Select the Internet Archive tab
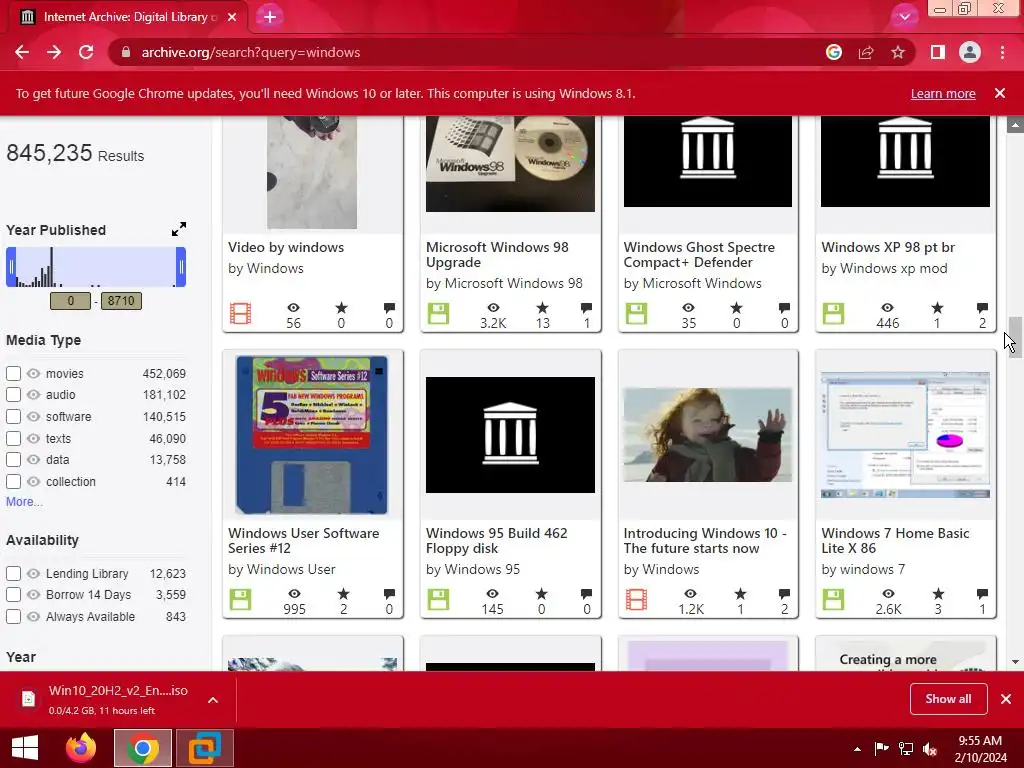The width and height of the screenshot is (1024, 768). (128, 17)
